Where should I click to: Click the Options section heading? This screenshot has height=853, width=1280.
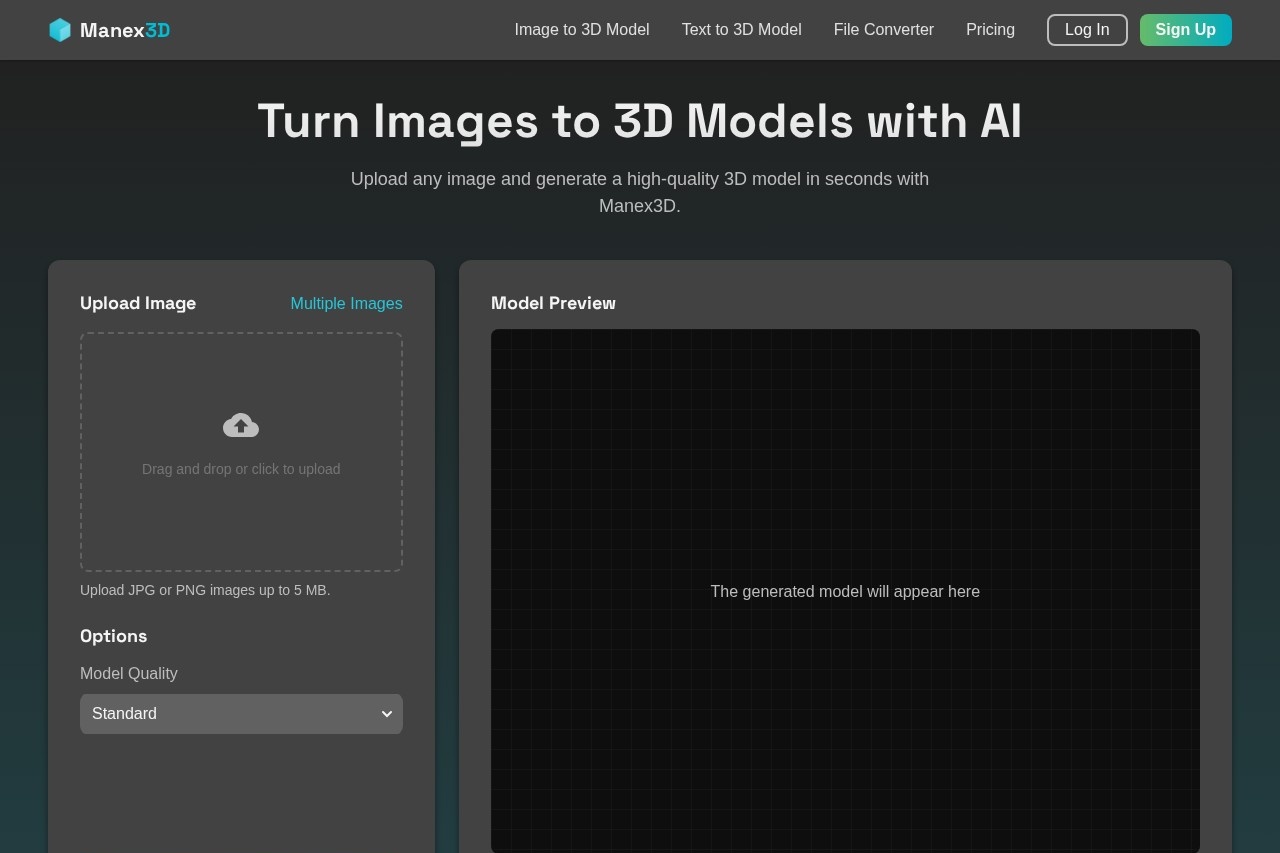[x=113, y=636]
